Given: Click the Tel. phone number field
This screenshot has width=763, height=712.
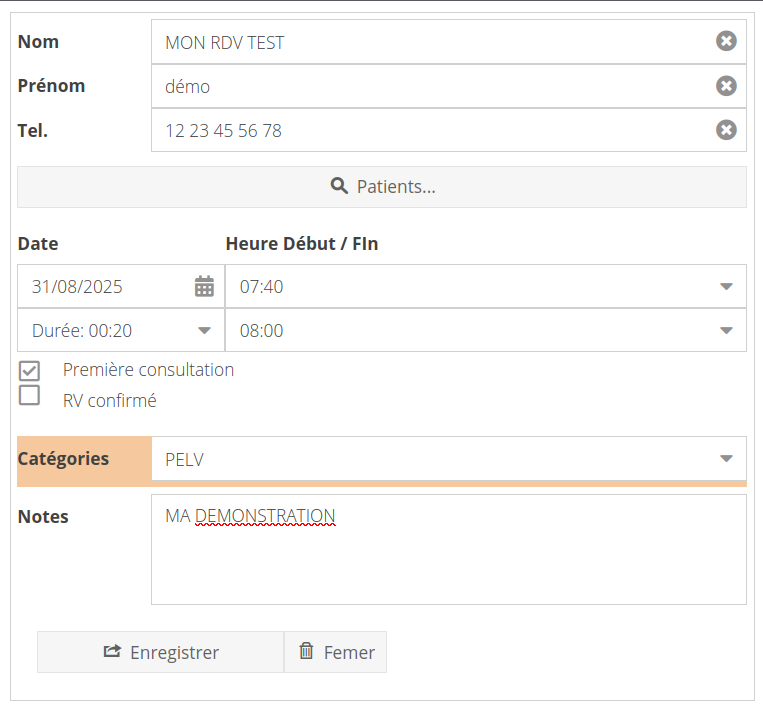Looking at the screenshot, I should point(430,130).
